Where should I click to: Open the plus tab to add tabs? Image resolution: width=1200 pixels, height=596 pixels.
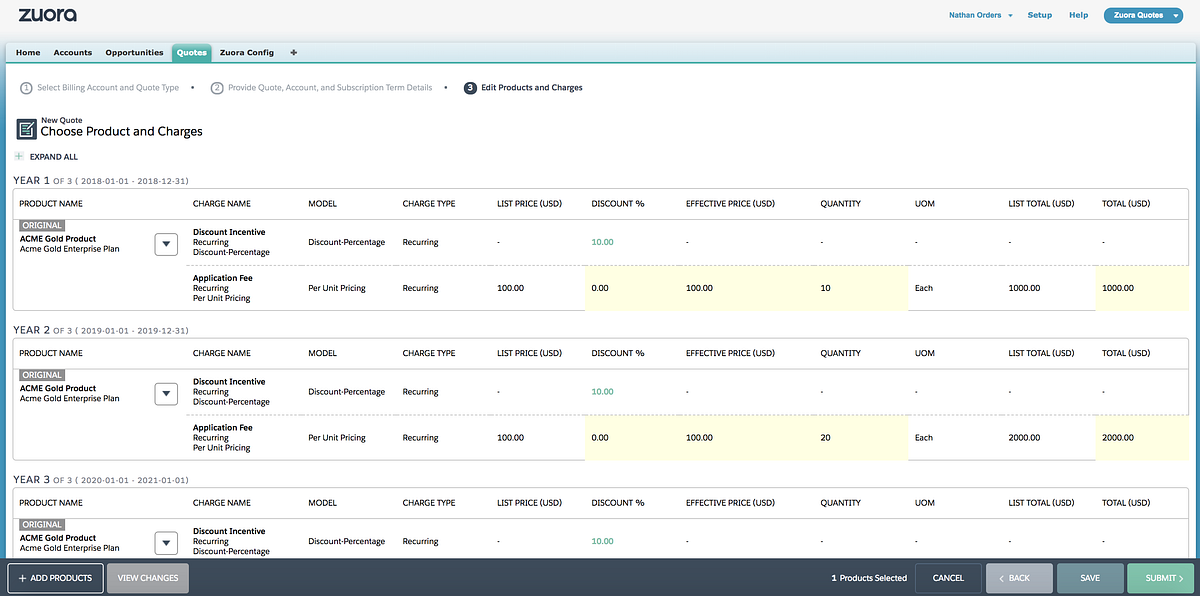(x=293, y=53)
